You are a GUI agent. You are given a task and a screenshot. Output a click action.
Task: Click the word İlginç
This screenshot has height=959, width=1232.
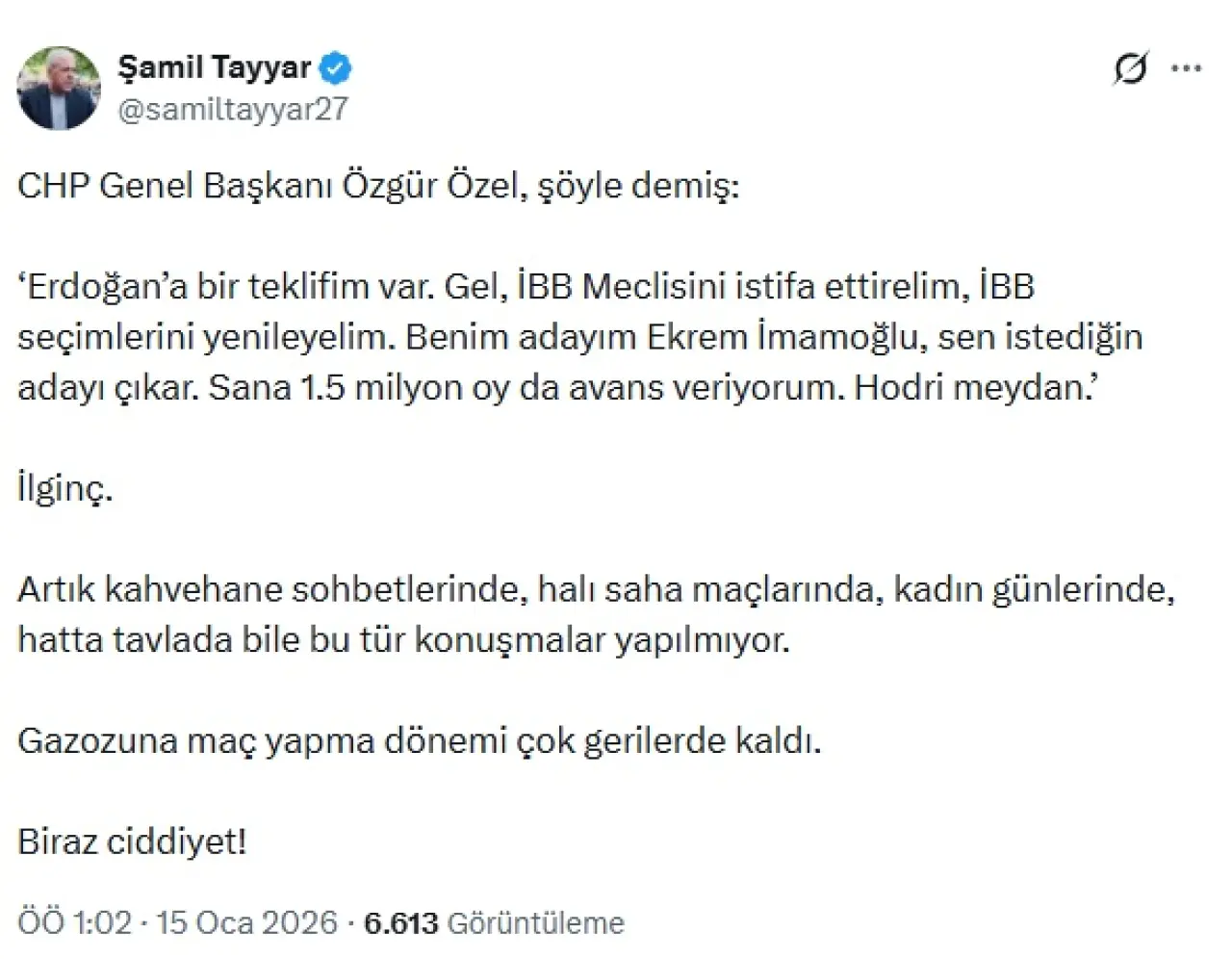point(64,488)
